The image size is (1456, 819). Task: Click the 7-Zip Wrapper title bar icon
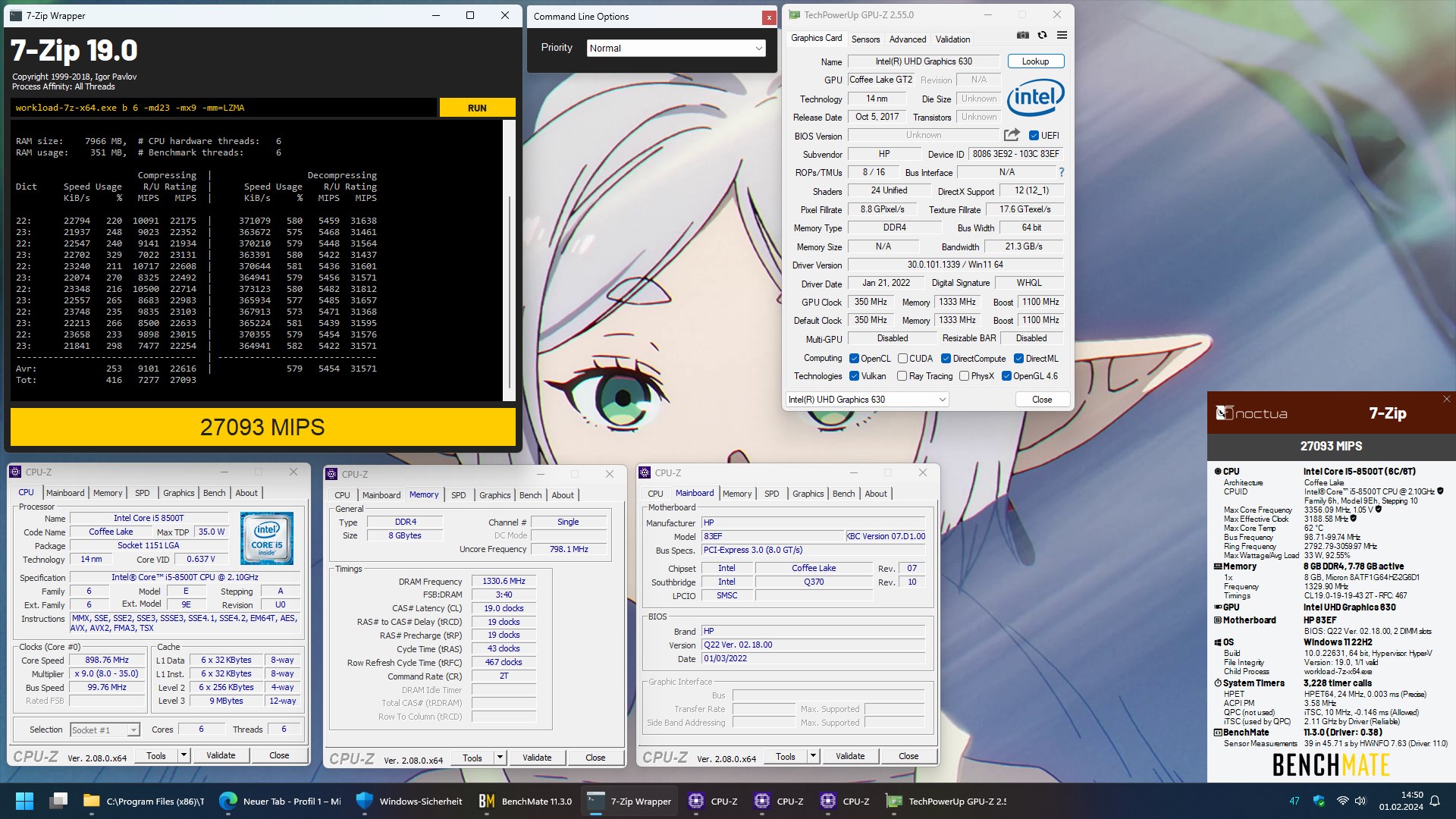[x=17, y=15]
